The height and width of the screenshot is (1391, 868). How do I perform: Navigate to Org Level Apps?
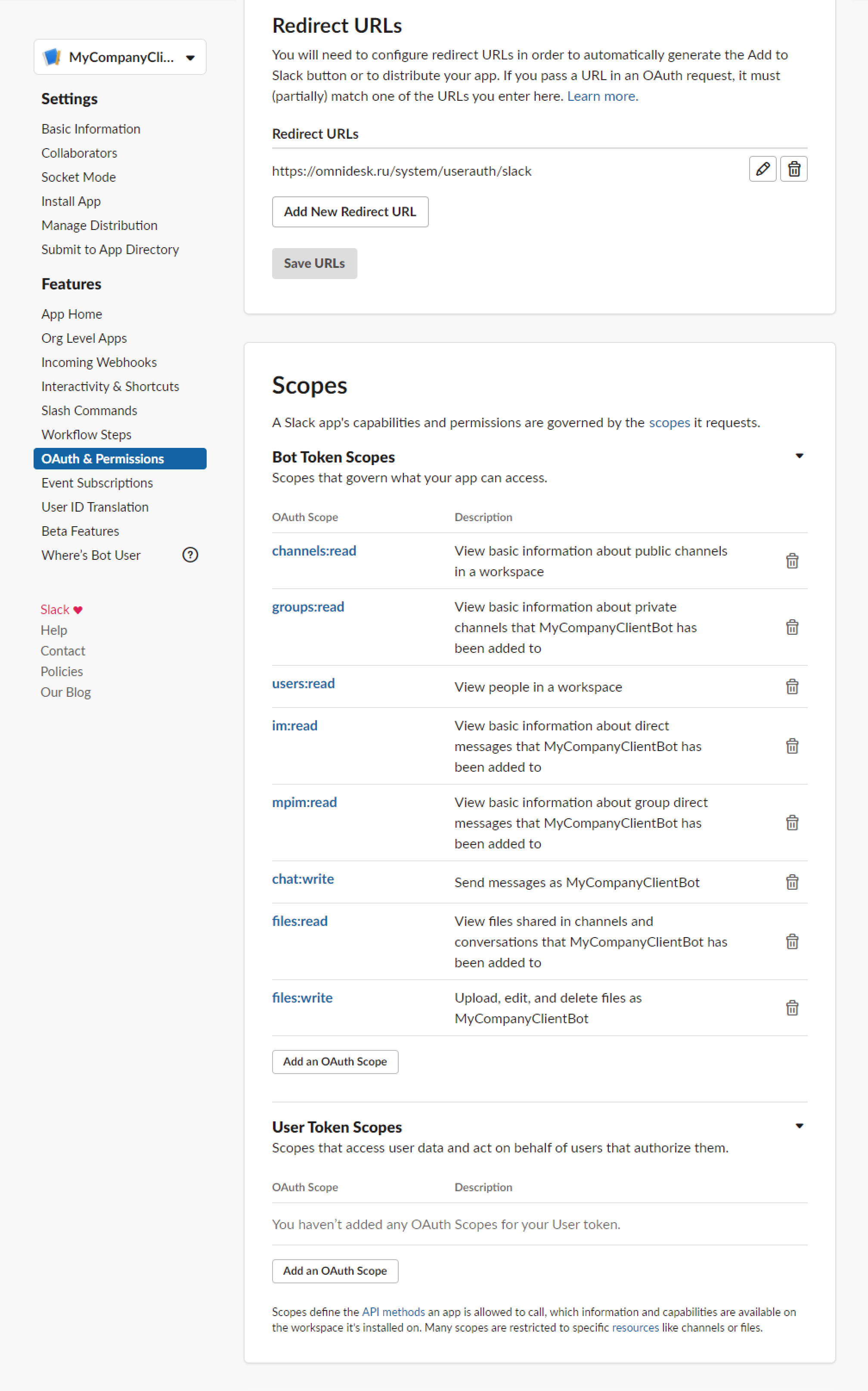pyautogui.click(x=84, y=338)
